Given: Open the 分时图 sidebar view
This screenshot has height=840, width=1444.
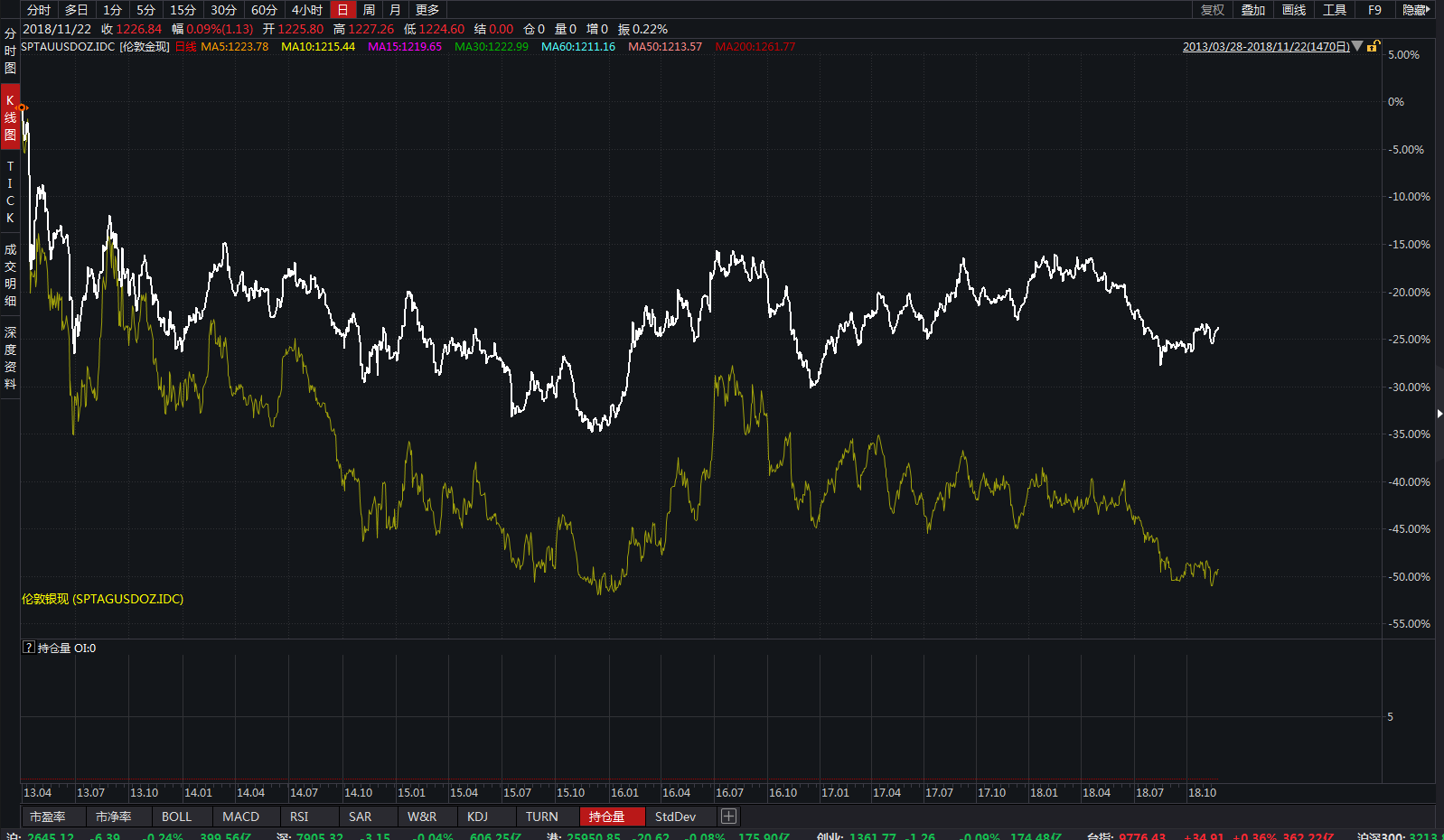Looking at the screenshot, I should pyautogui.click(x=10, y=51).
